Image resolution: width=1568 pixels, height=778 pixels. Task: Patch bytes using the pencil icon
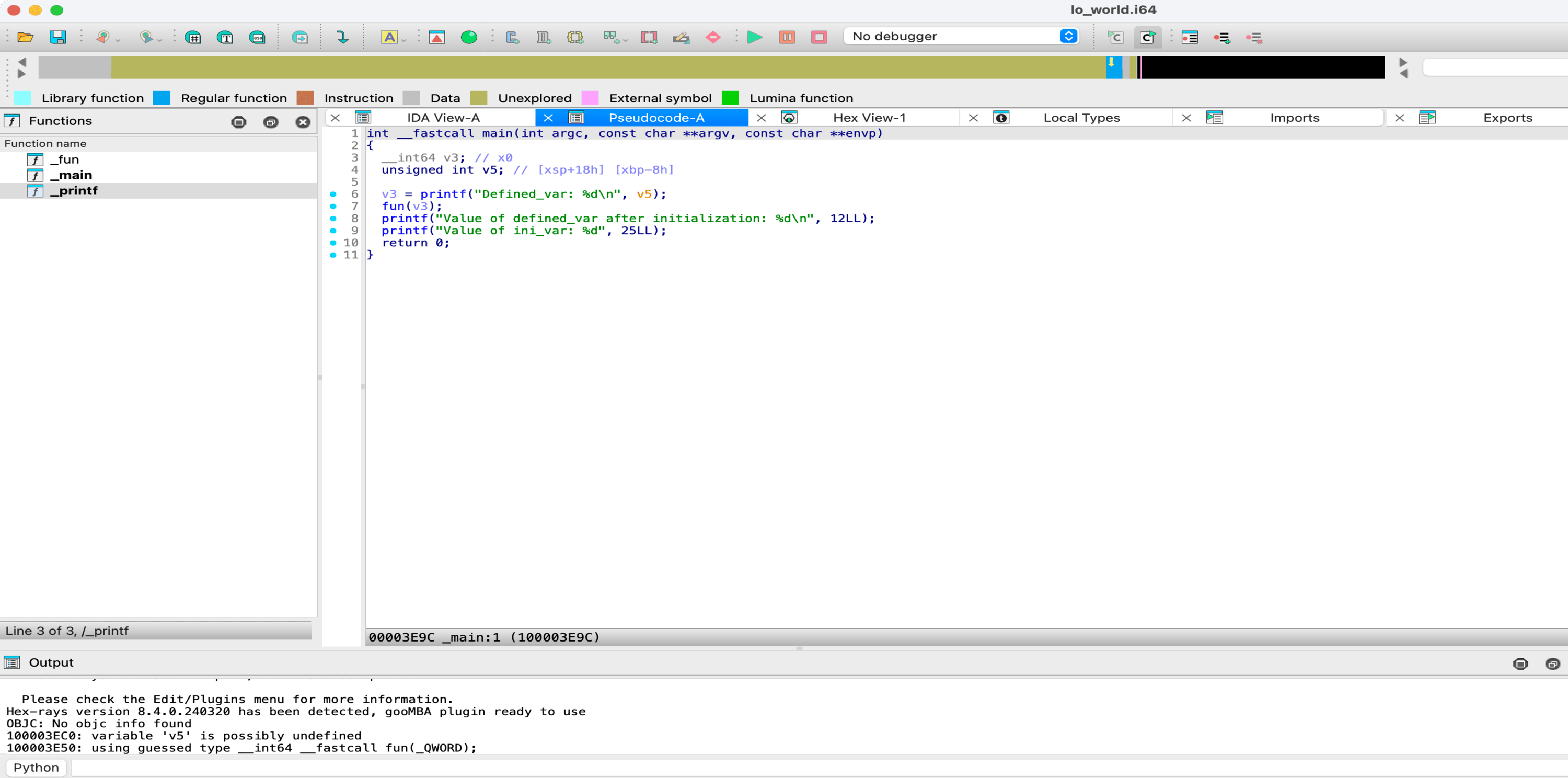click(x=681, y=37)
